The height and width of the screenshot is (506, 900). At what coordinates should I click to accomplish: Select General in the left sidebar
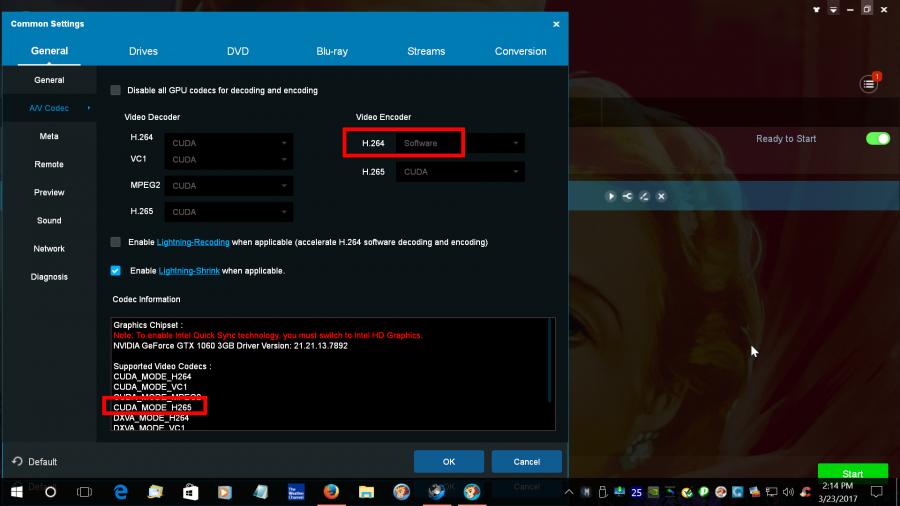coord(49,80)
